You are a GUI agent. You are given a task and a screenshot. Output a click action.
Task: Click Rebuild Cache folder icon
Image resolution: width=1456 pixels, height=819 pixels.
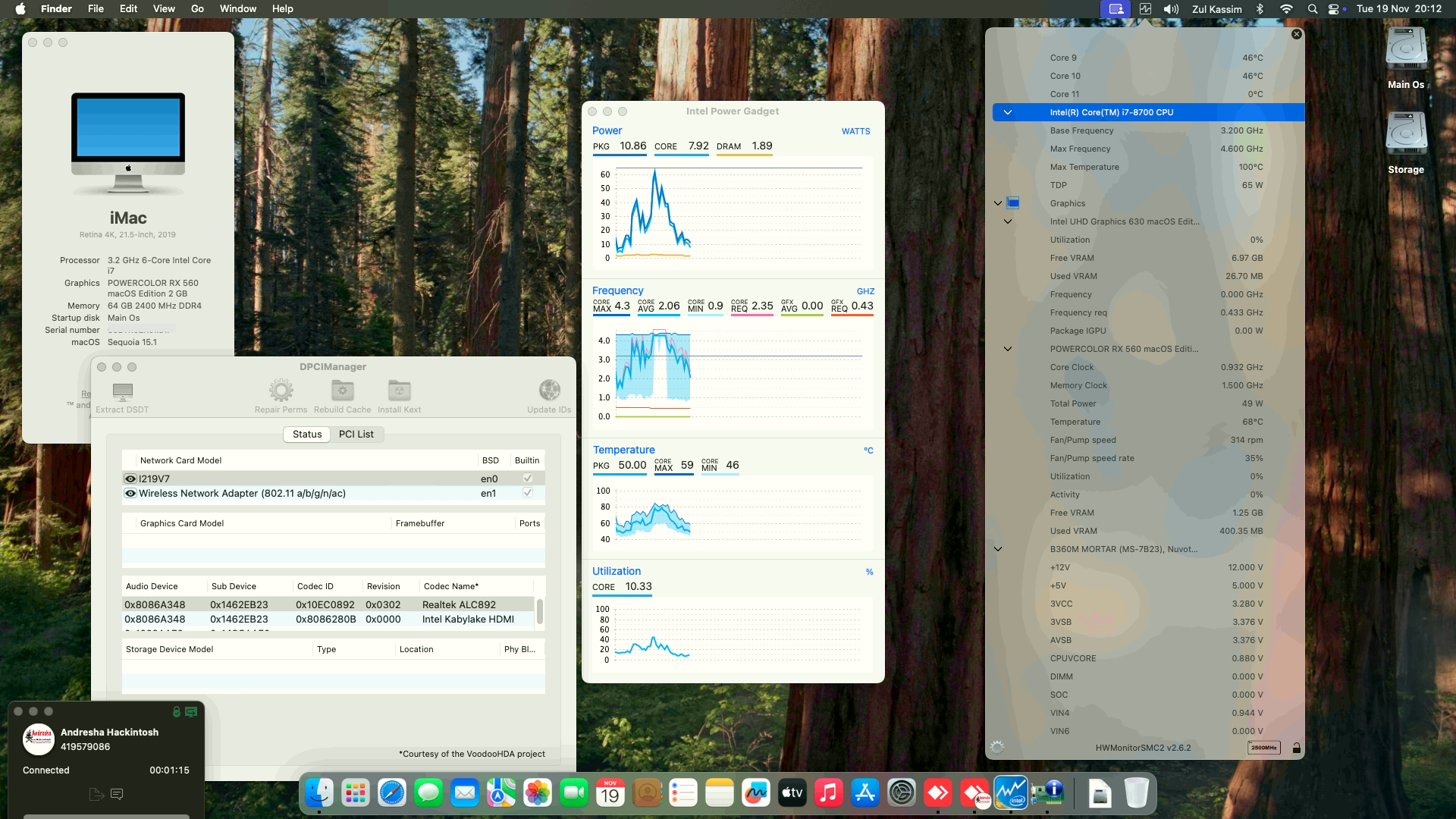click(x=342, y=391)
